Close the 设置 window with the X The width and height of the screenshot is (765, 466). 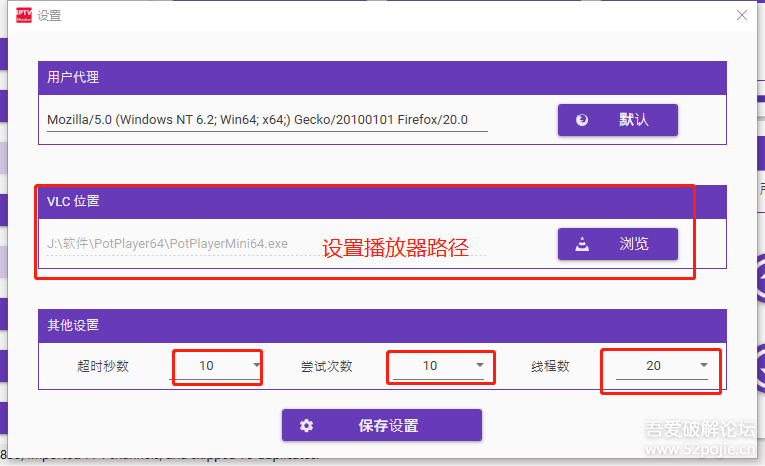click(x=742, y=15)
